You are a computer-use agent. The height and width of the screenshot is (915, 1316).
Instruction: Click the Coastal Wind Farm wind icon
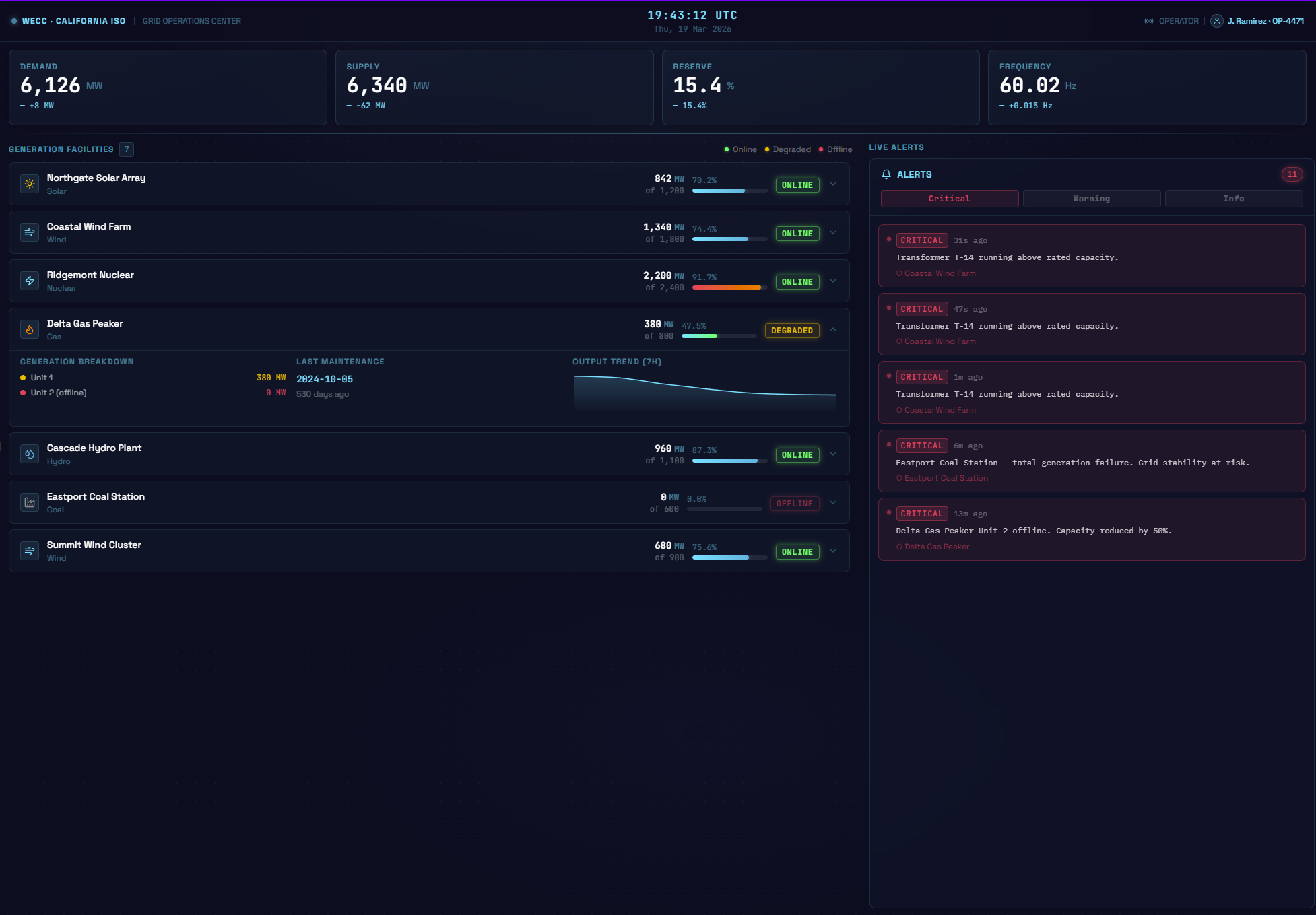(x=30, y=232)
